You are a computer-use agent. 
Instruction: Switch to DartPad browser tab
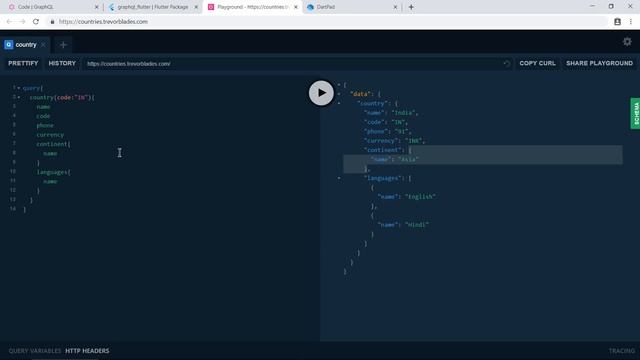[351, 7]
